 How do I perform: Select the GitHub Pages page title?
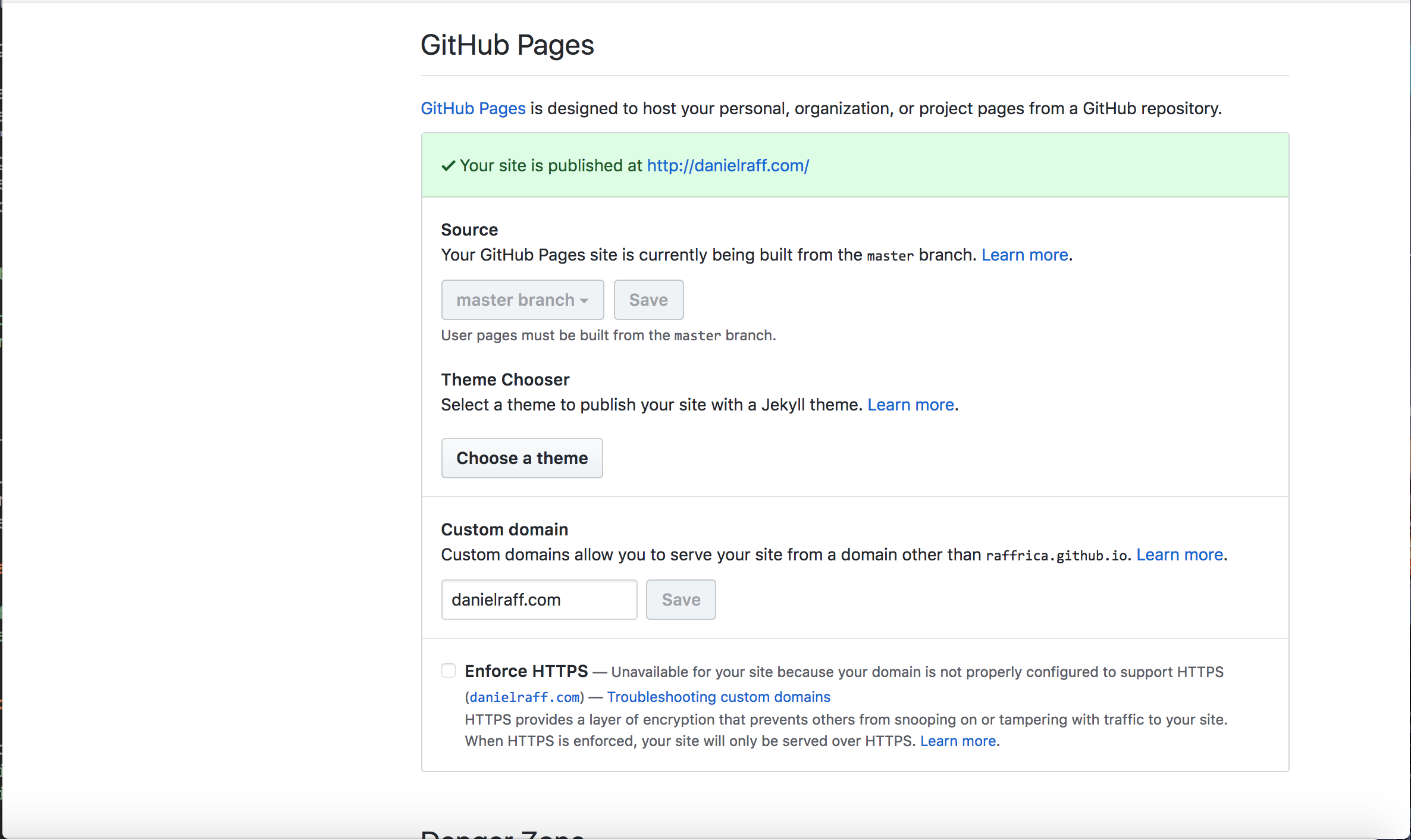tap(507, 45)
